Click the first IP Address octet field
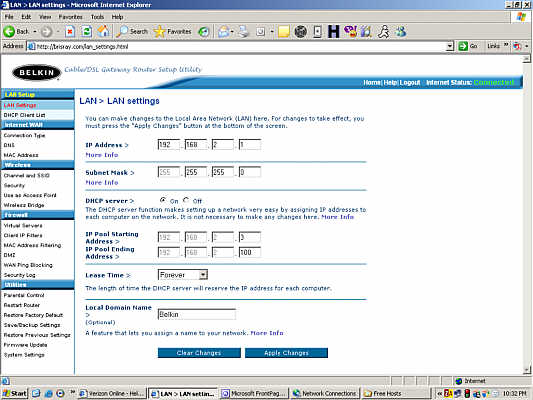This screenshot has width=533, height=400. tap(169, 144)
